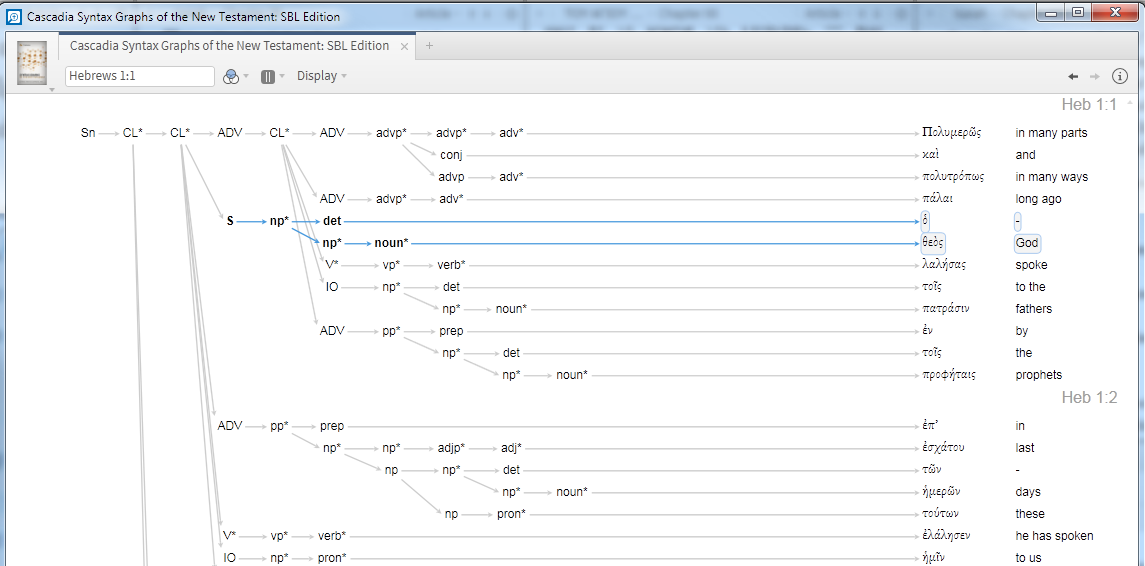The width and height of the screenshot is (1145, 566).
Task: Click the gloss 'in many parts'
Action: click(1051, 133)
